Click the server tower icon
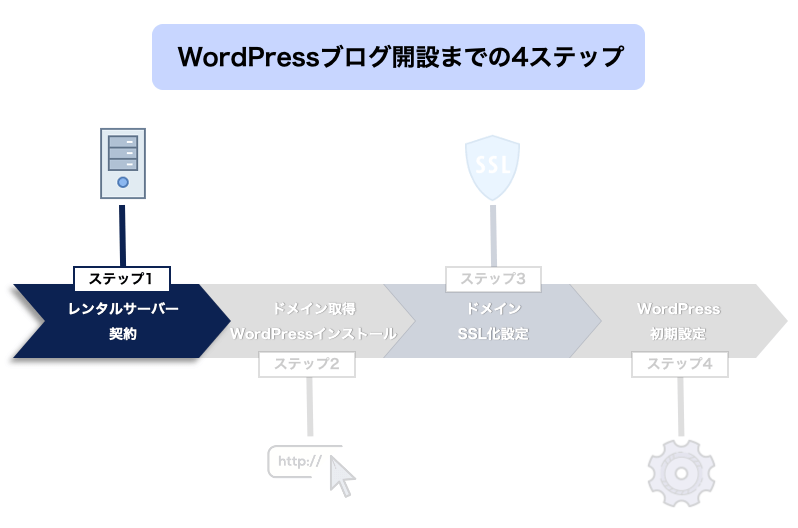798x528 pixels. tap(123, 163)
